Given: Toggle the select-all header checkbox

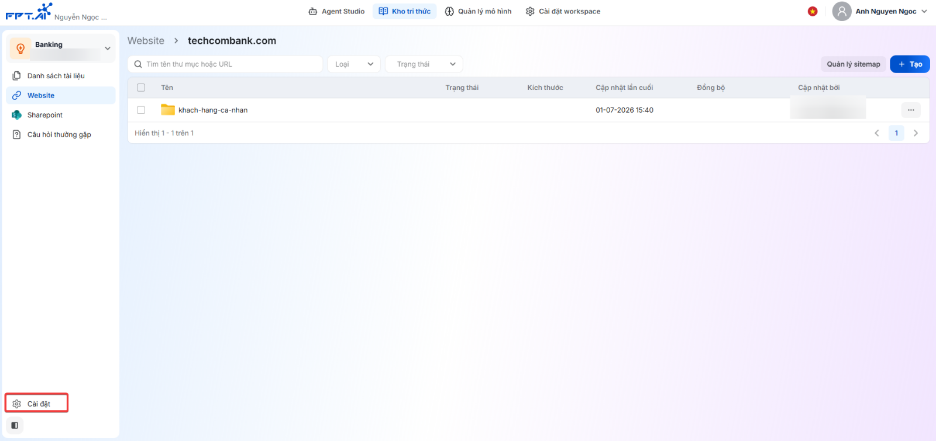Looking at the screenshot, I should coord(141,88).
